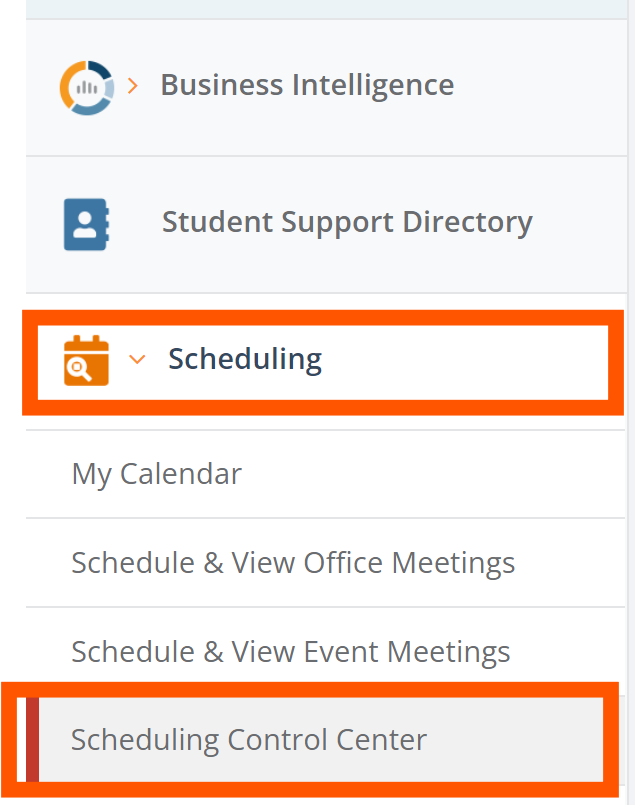Click Schedule & View Event Meetings
The width and height of the screenshot is (635, 805).
tap(291, 651)
